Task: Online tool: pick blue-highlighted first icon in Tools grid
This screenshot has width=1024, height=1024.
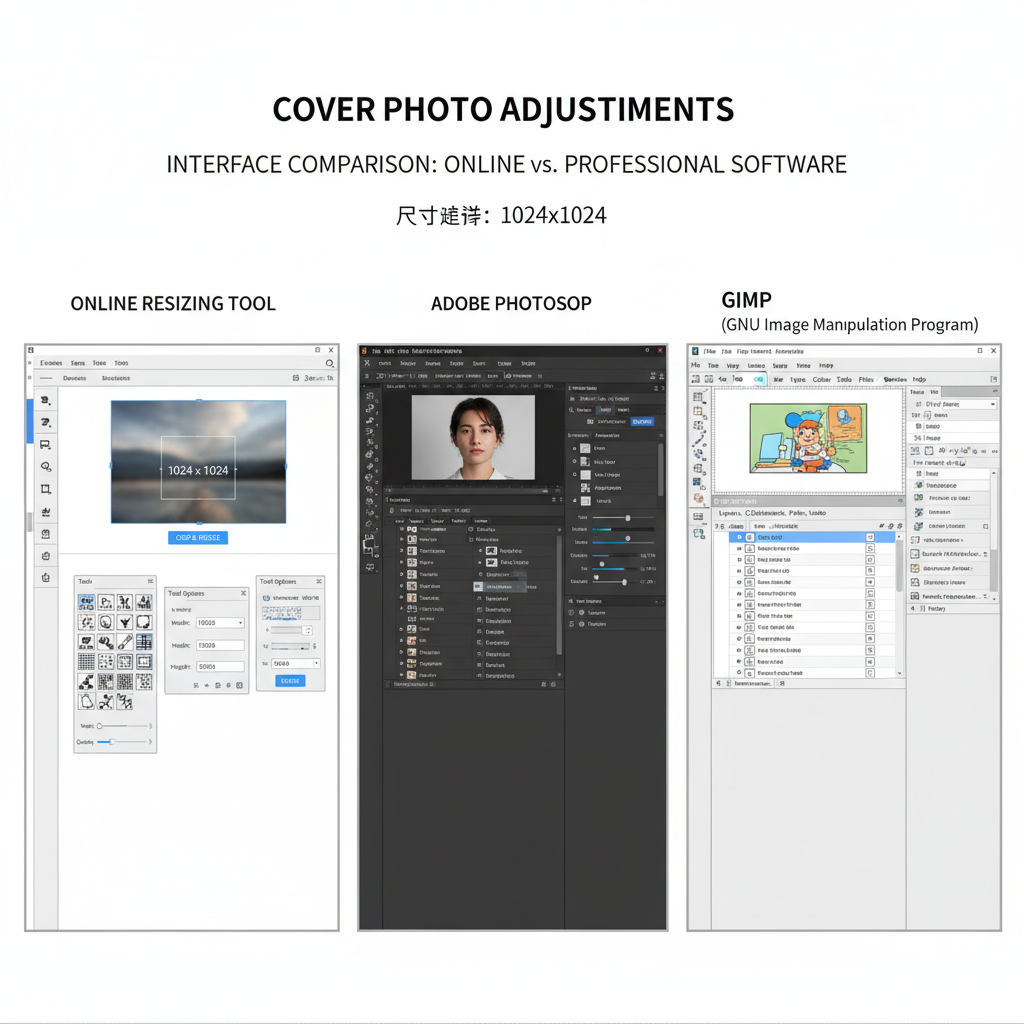Action: coord(86,602)
